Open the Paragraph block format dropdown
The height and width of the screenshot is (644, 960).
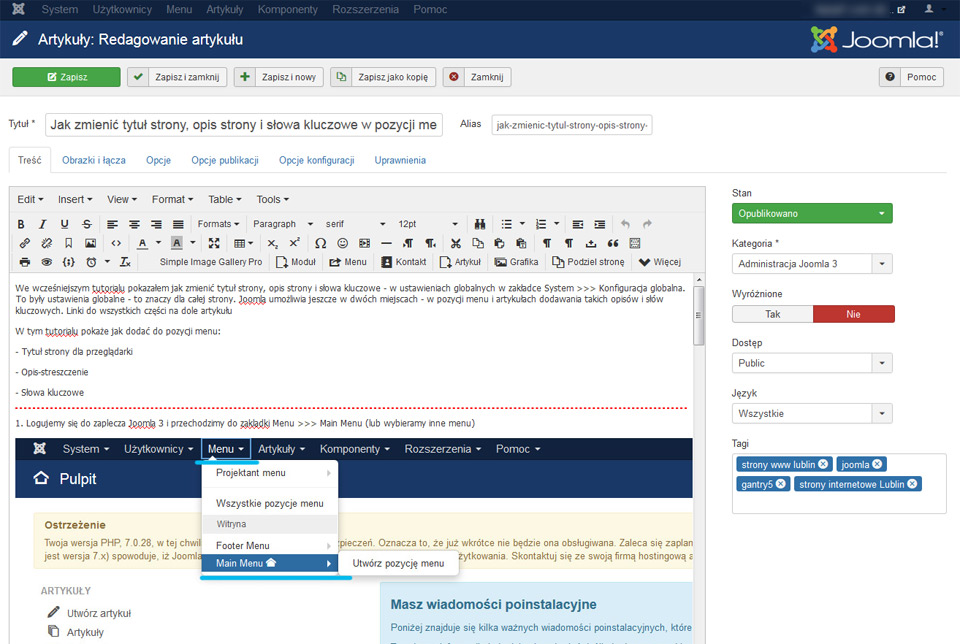pos(283,224)
